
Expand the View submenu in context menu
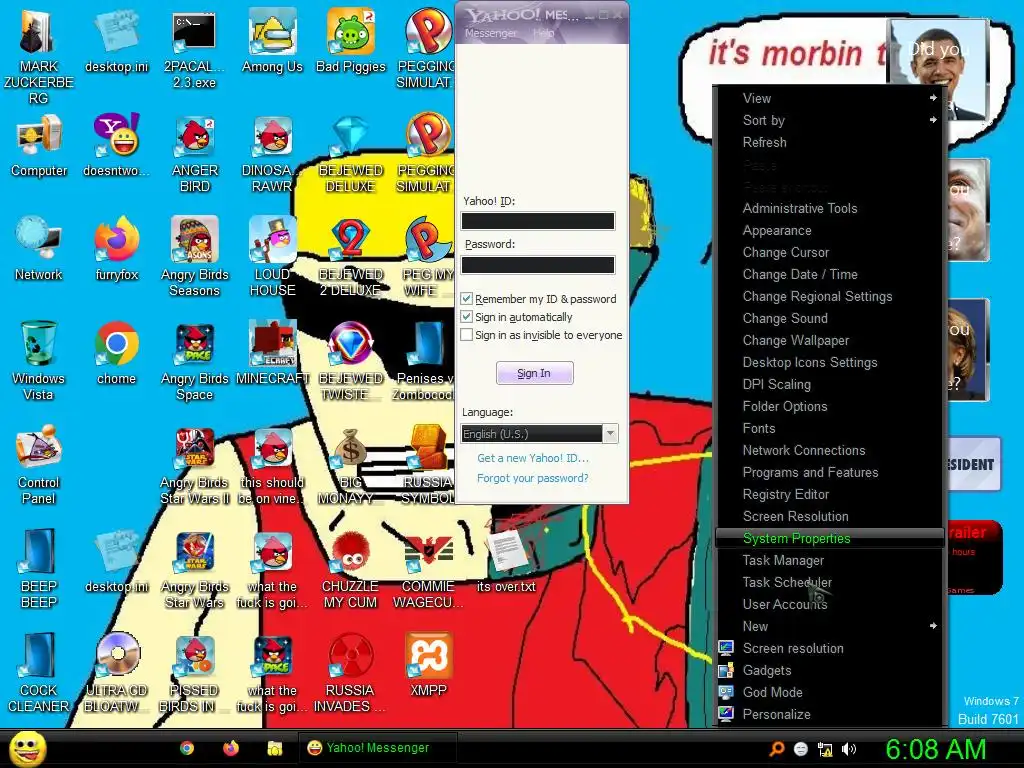830,99
